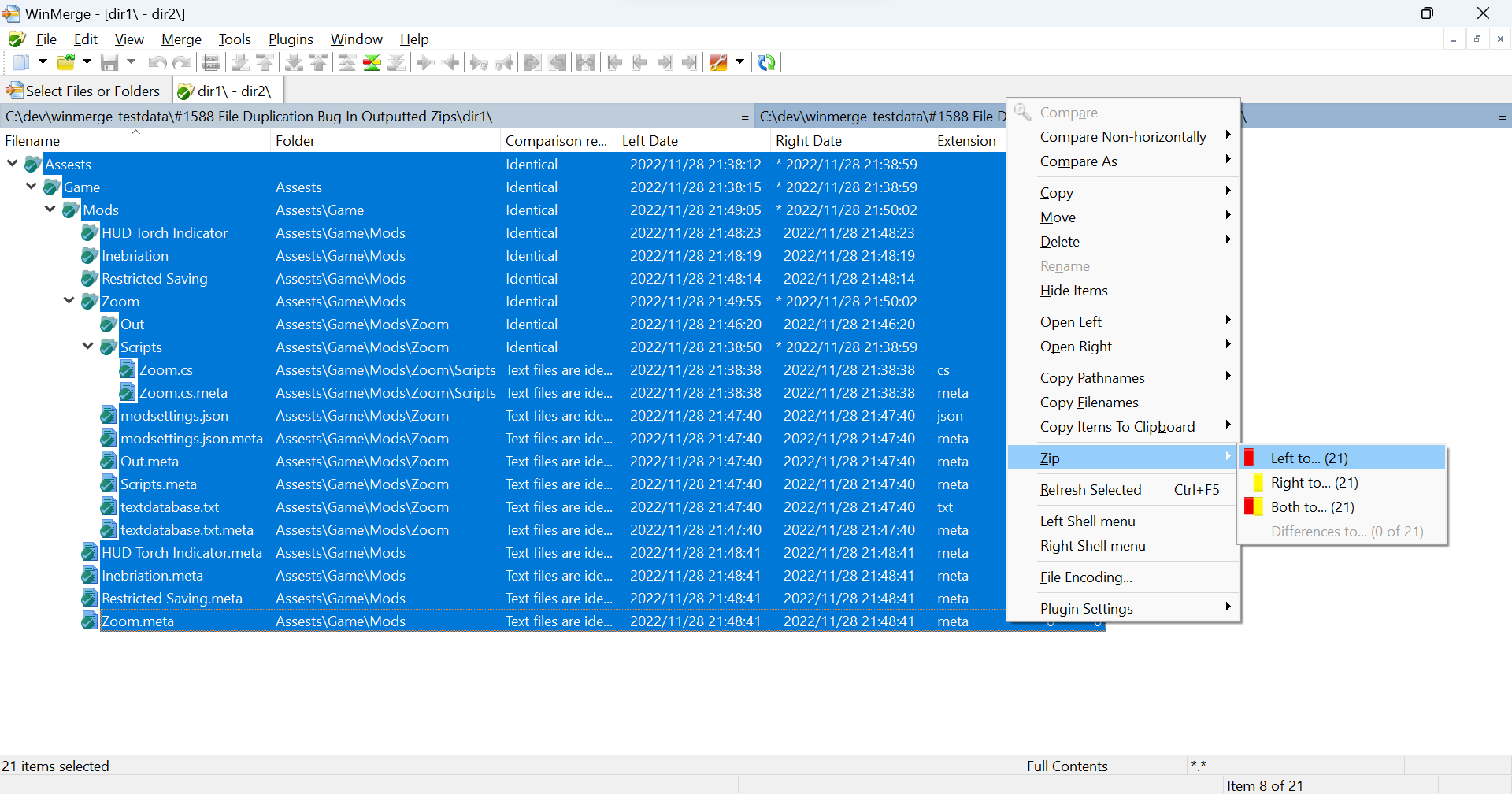Collapse the Scripts folder tree node
The height and width of the screenshot is (794, 1512).
87,347
